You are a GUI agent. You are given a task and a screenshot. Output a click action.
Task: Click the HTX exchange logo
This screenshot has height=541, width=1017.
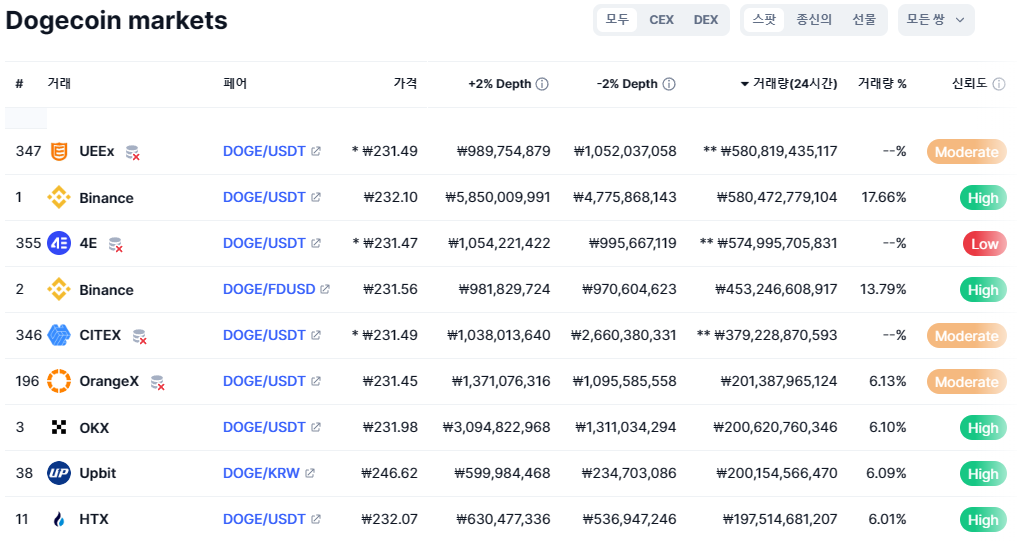click(x=59, y=519)
